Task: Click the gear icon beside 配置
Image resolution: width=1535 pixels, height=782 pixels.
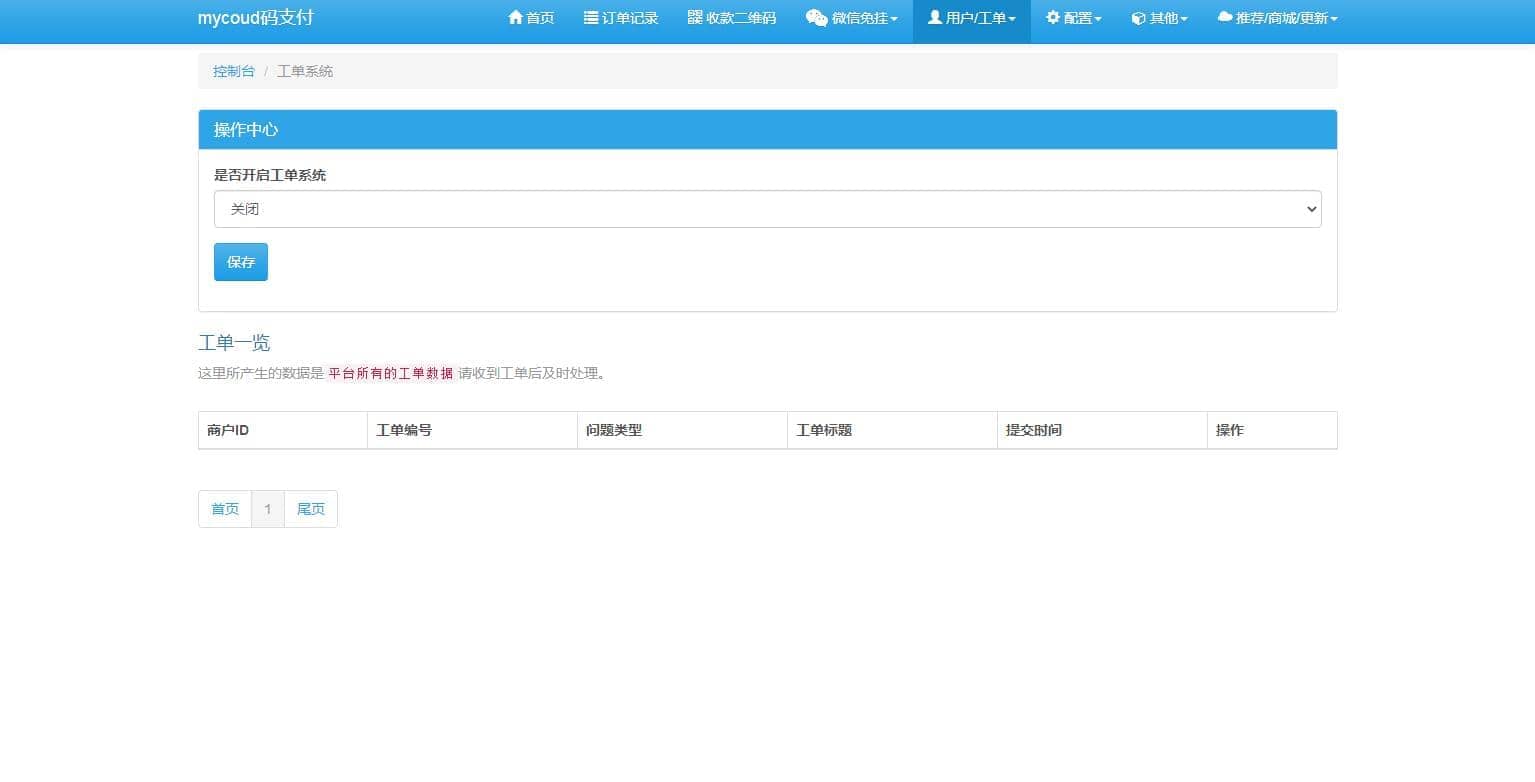Action: pyautogui.click(x=1053, y=18)
